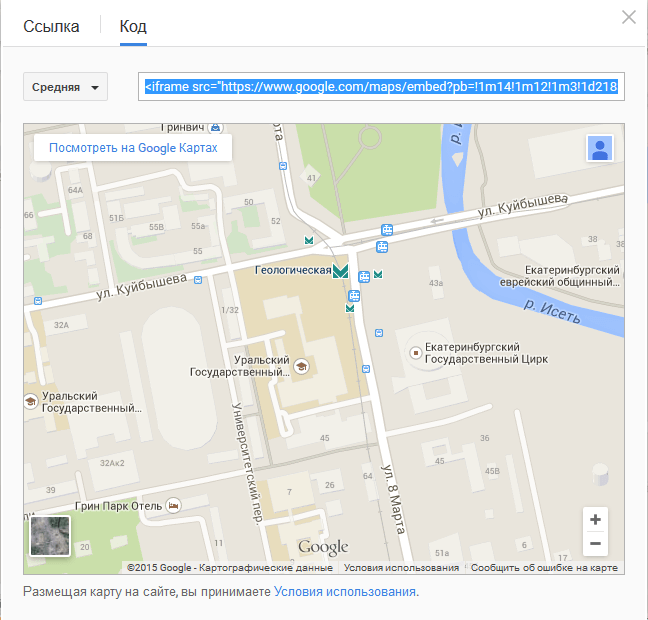
Task: Click building number 43а on map
Action: 436,283
